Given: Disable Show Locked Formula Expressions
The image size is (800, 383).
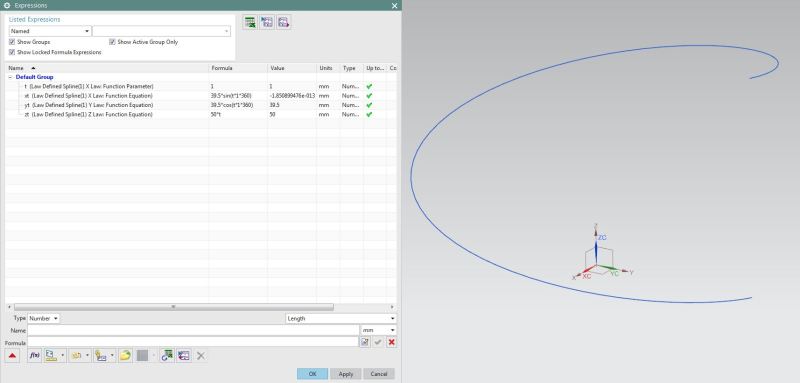Looking at the screenshot, I should pyautogui.click(x=12, y=53).
